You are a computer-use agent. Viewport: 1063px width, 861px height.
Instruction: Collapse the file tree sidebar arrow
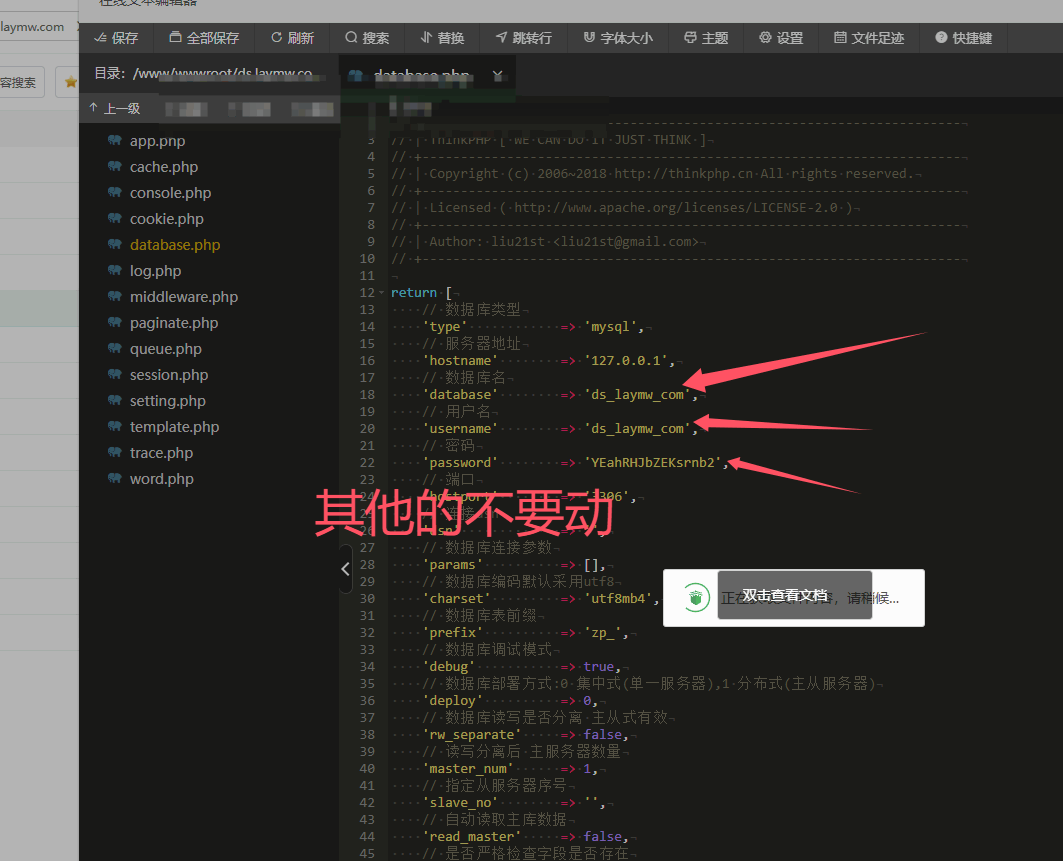pos(346,569)
